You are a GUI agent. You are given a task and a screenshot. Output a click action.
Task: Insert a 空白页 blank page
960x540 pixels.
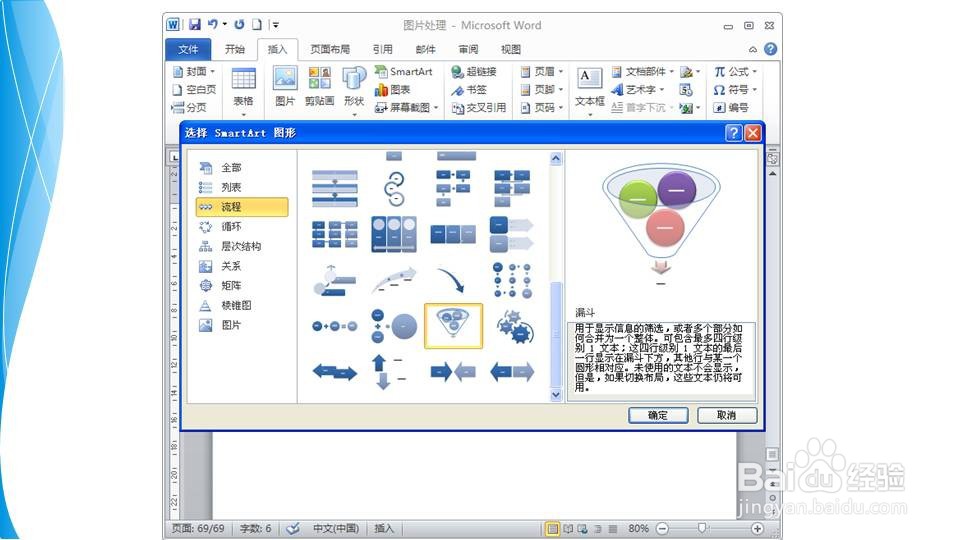point(194,90)
